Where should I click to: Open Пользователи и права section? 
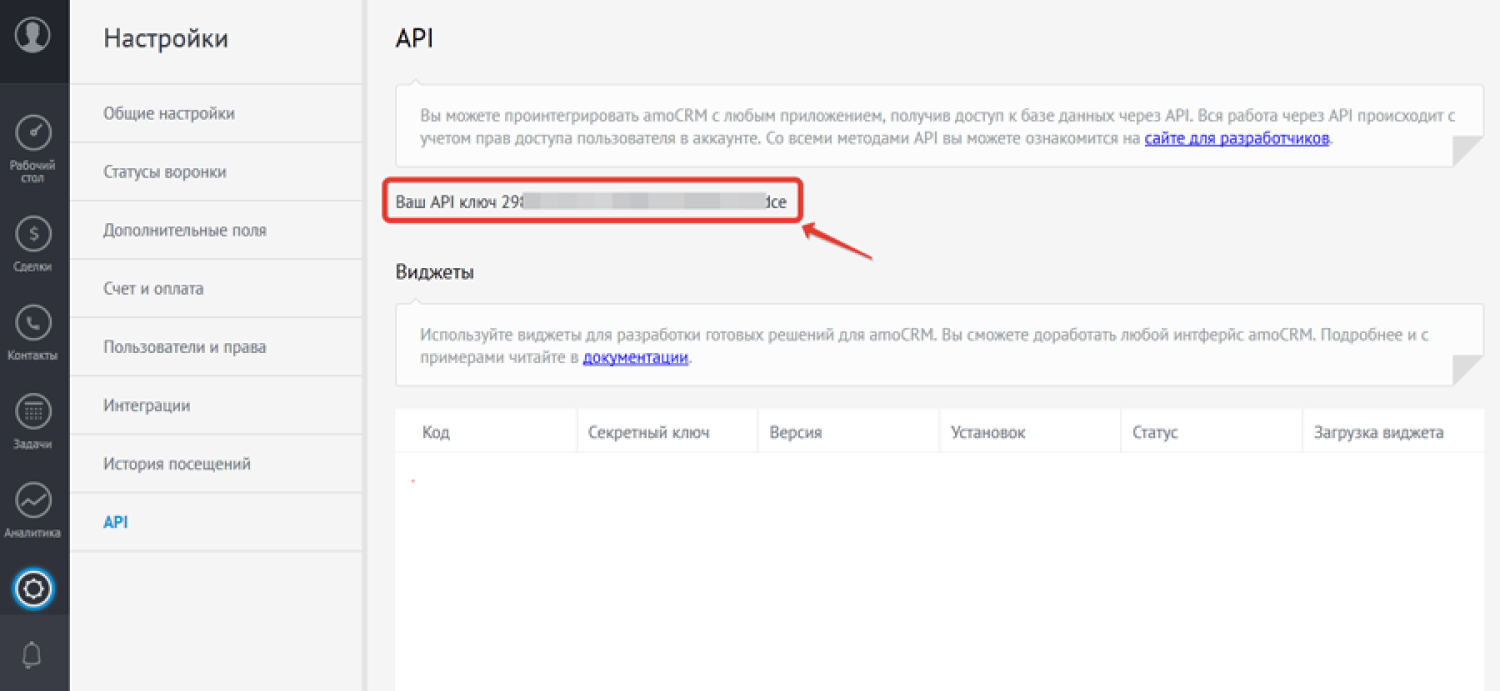point(185,347)
